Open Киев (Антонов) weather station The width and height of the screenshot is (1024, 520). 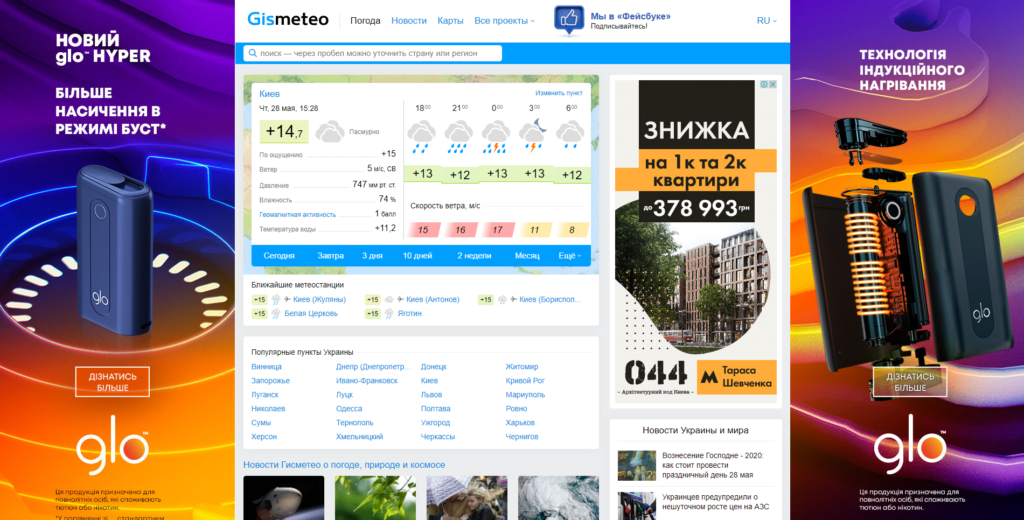[x=432, y=299]
